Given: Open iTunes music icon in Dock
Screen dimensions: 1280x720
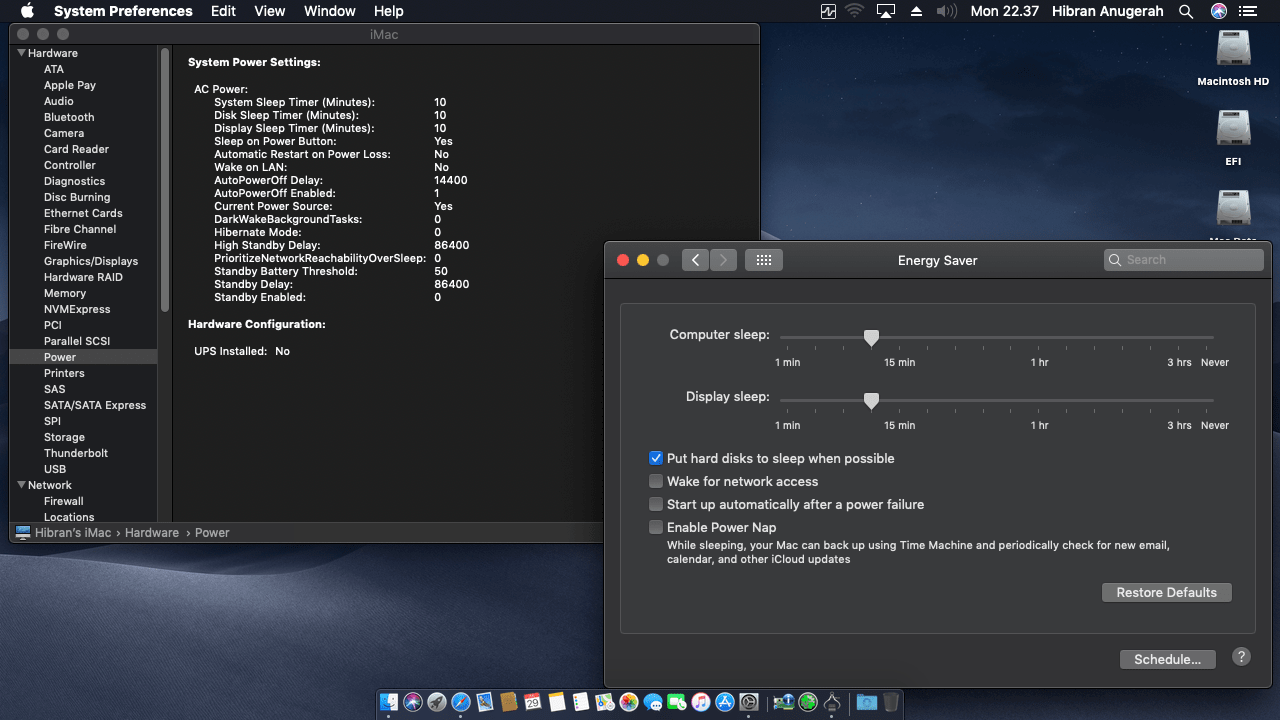Looking at the screenshot, I should click(x=701, y=703).
